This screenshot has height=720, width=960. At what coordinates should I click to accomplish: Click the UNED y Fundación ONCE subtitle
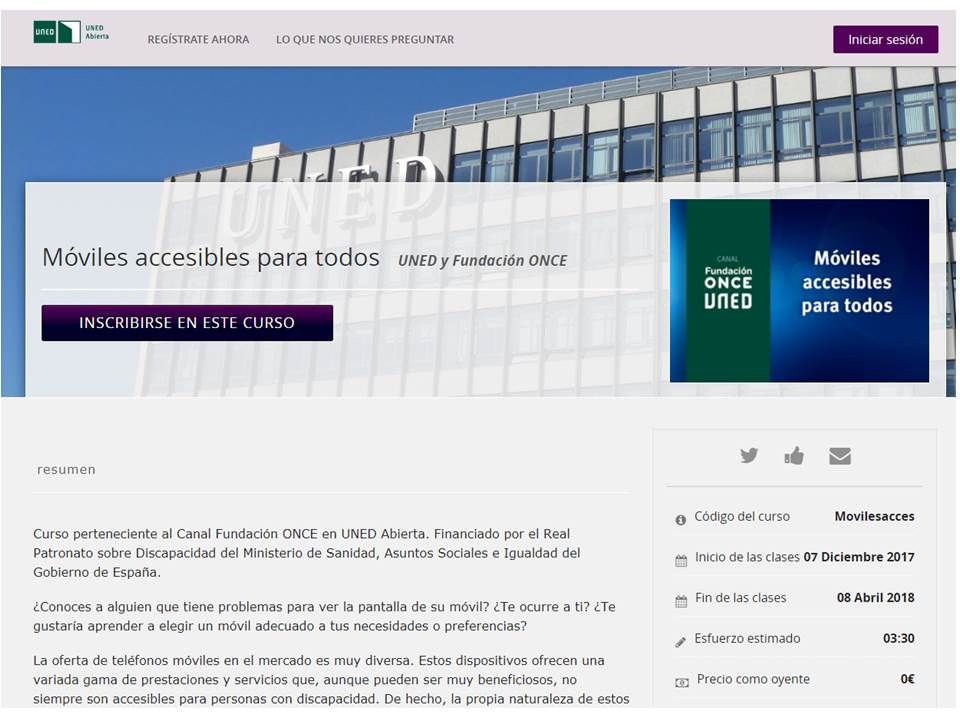(x=482, y=261)
